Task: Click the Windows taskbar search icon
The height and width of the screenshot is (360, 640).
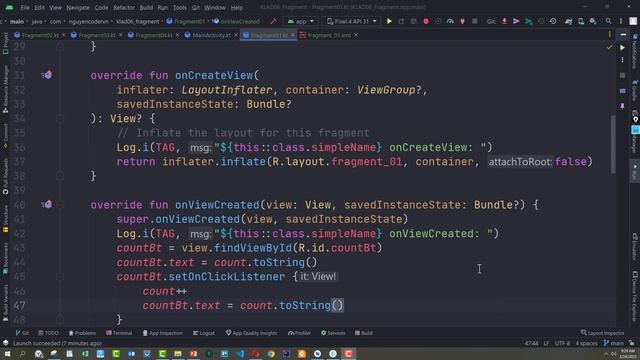Action: [22, 353]
